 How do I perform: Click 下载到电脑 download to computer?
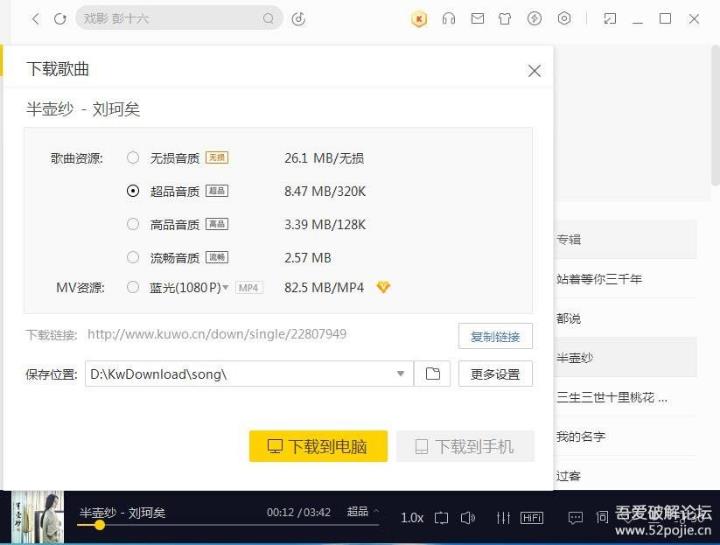click(x=318, y=446)
